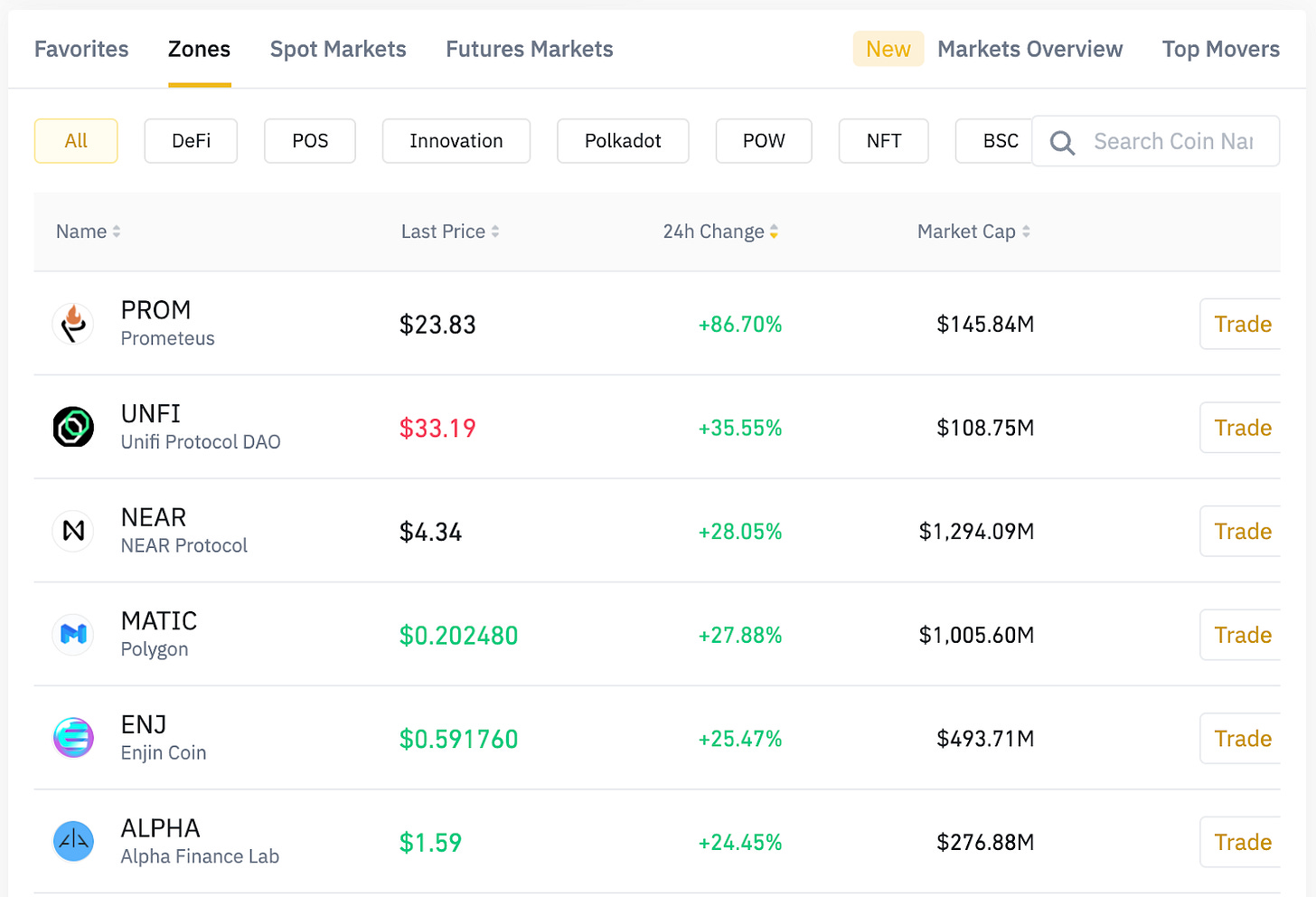1316x897 pixels.
Task: Sort by Last Price column arrows
Action: click(x=495, y=232)
